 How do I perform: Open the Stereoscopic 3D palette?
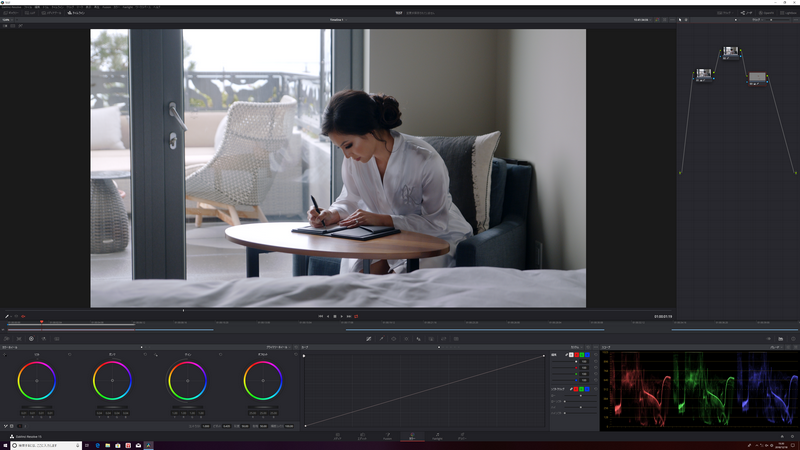click(x=456, y=339)
